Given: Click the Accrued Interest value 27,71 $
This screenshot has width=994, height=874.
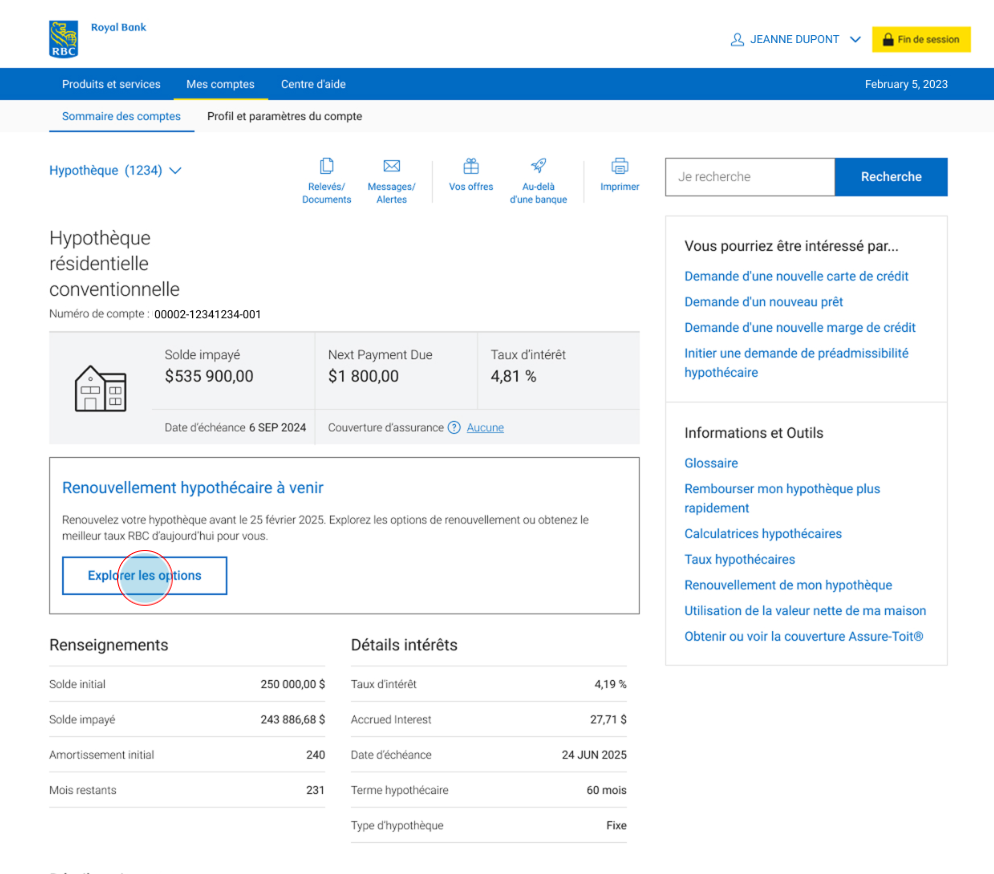Looking at the screenshot, I should (608, 719).
